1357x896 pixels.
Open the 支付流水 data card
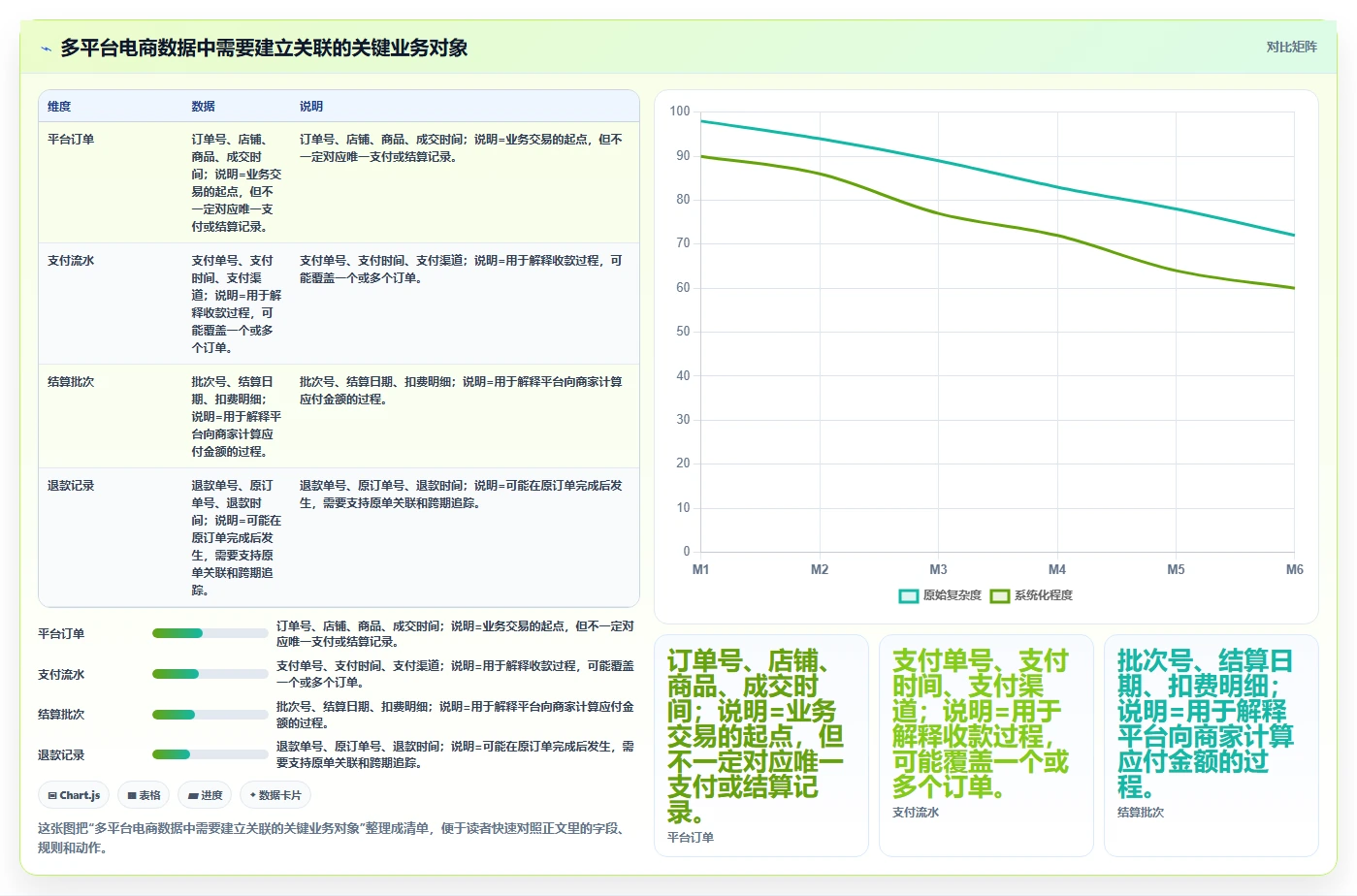[986, 746]
